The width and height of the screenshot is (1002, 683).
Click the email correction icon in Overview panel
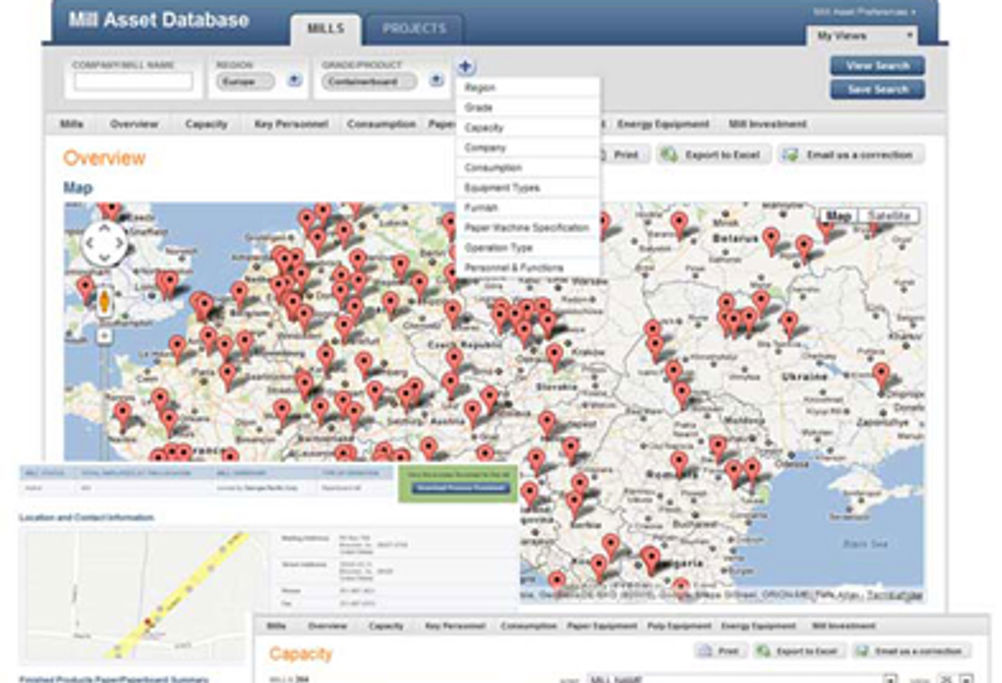click(x=790, y=155)
